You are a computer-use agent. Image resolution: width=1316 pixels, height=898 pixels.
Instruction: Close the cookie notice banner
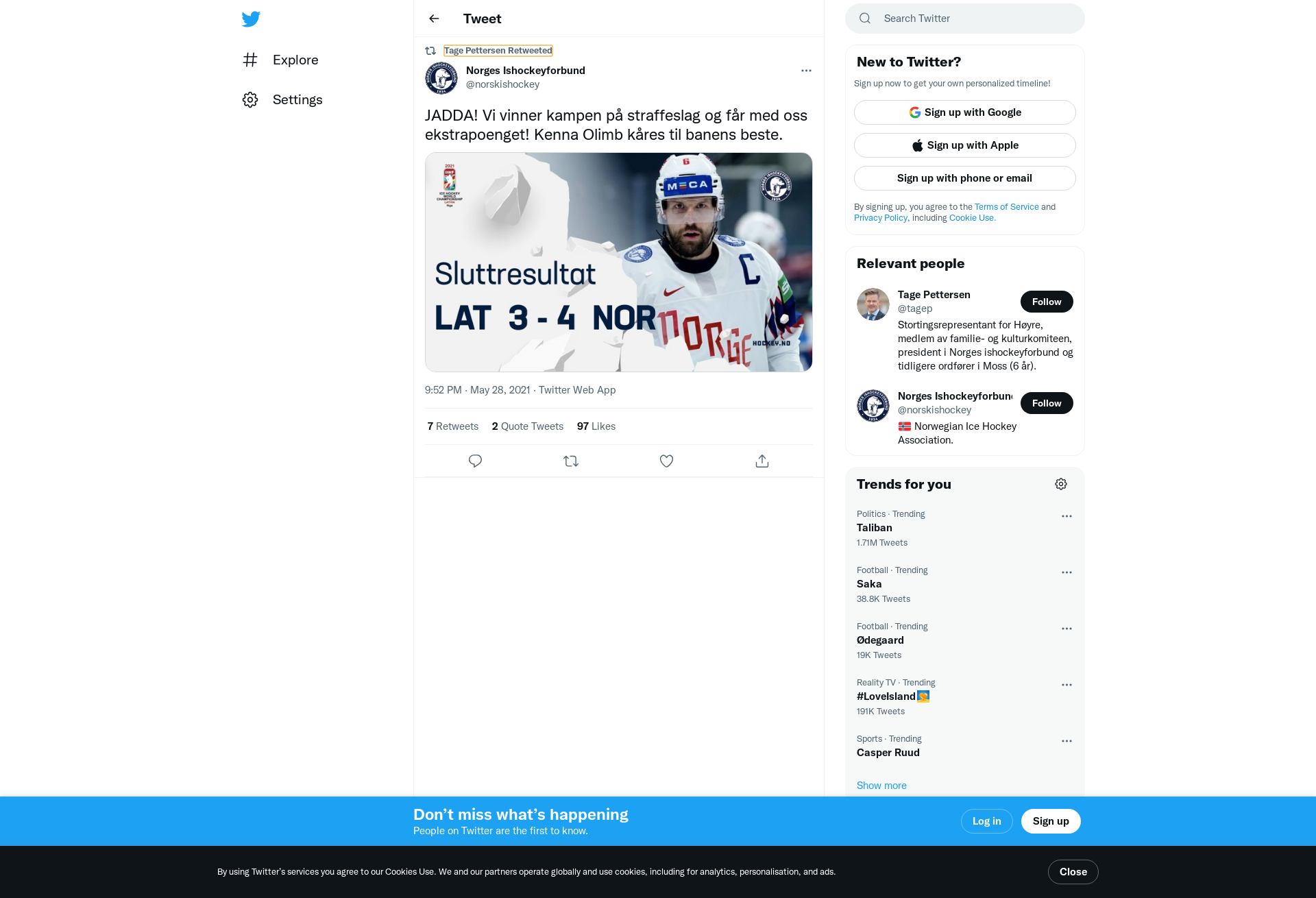1073,872
